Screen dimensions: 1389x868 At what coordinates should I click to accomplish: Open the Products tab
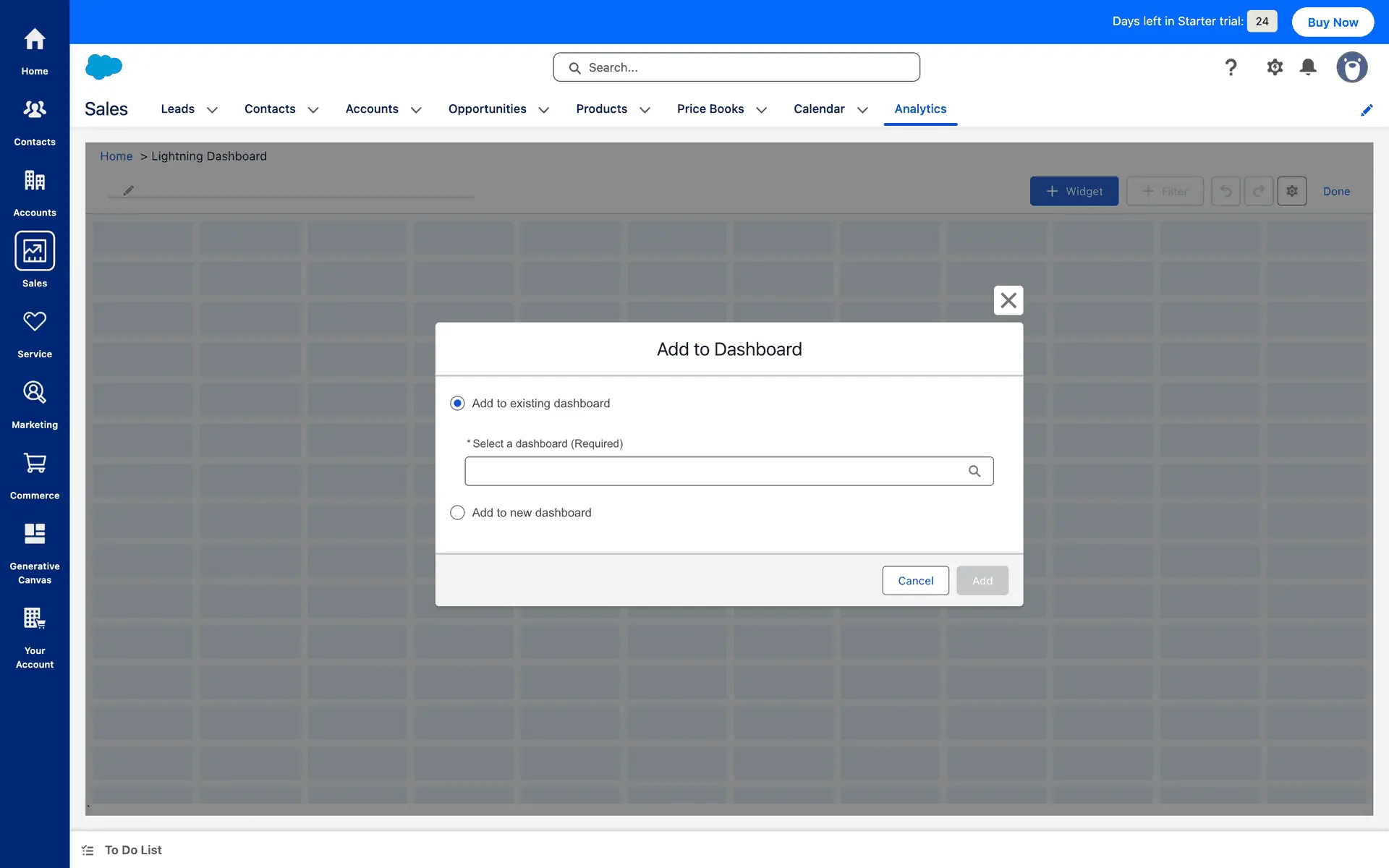[601, 109]
